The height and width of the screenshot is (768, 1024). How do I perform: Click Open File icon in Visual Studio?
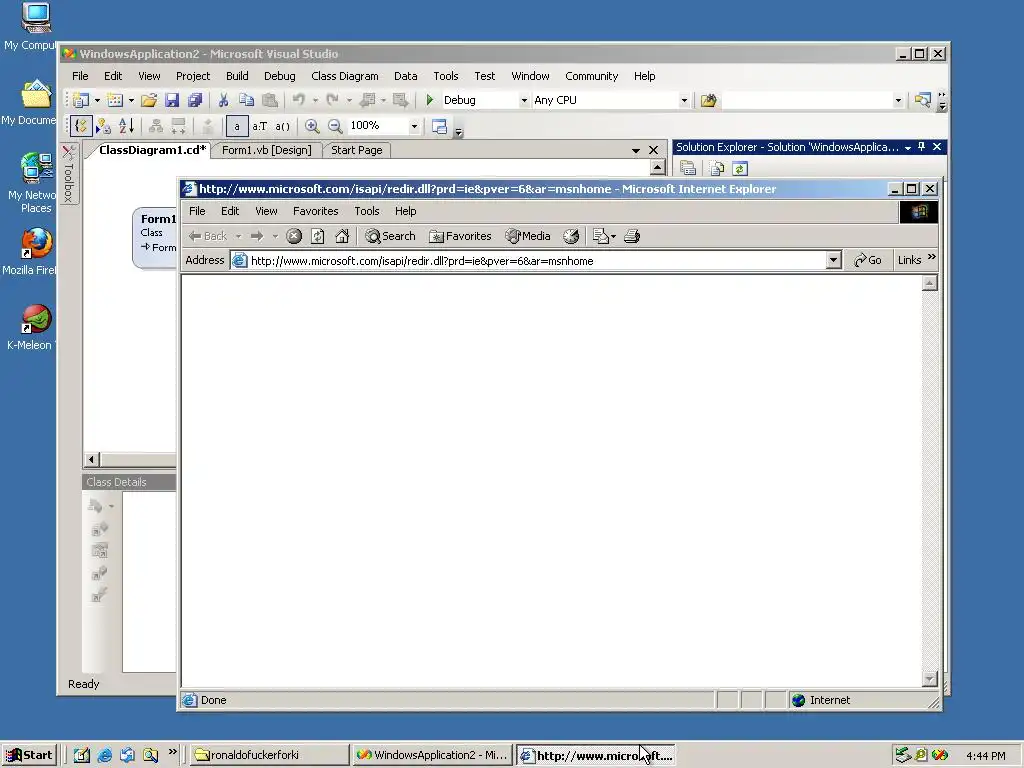pos(149,100)
